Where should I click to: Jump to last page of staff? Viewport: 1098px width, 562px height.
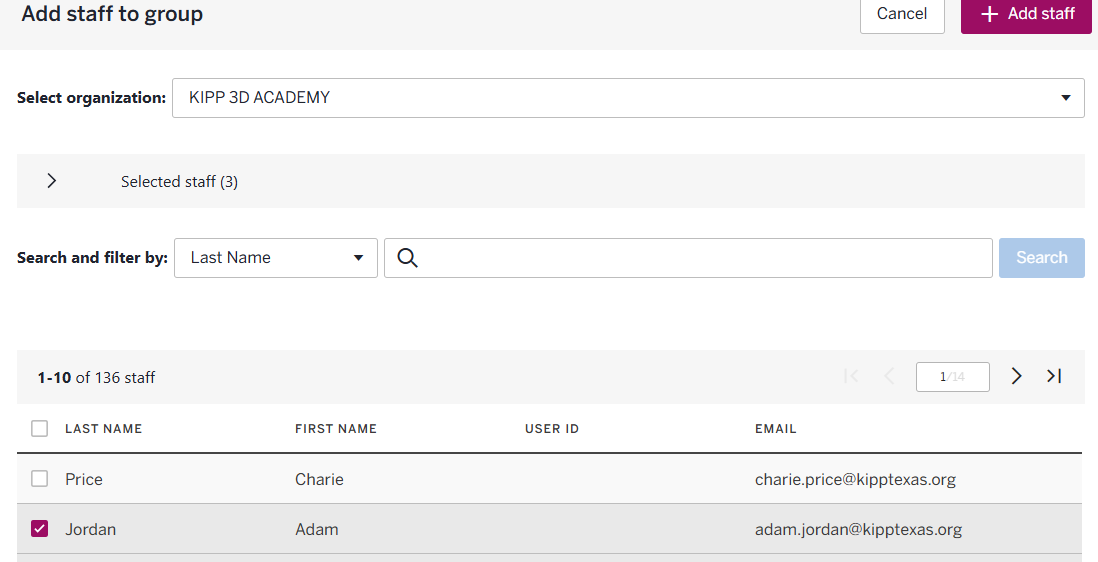pyautogui.click(x=1054, y=376)
